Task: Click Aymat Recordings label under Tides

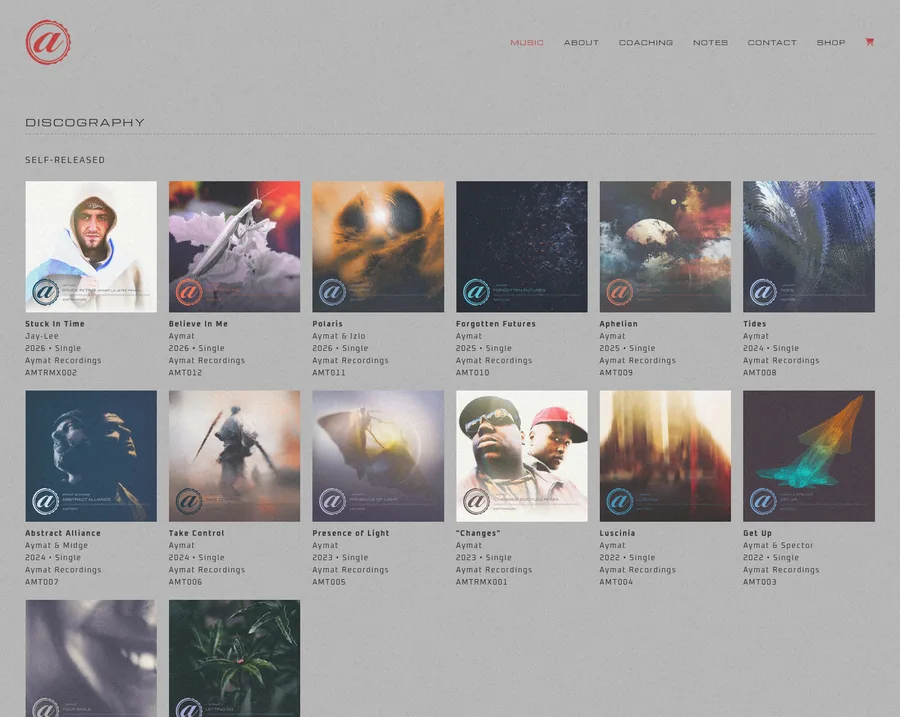Action: (x=781, y=361)
